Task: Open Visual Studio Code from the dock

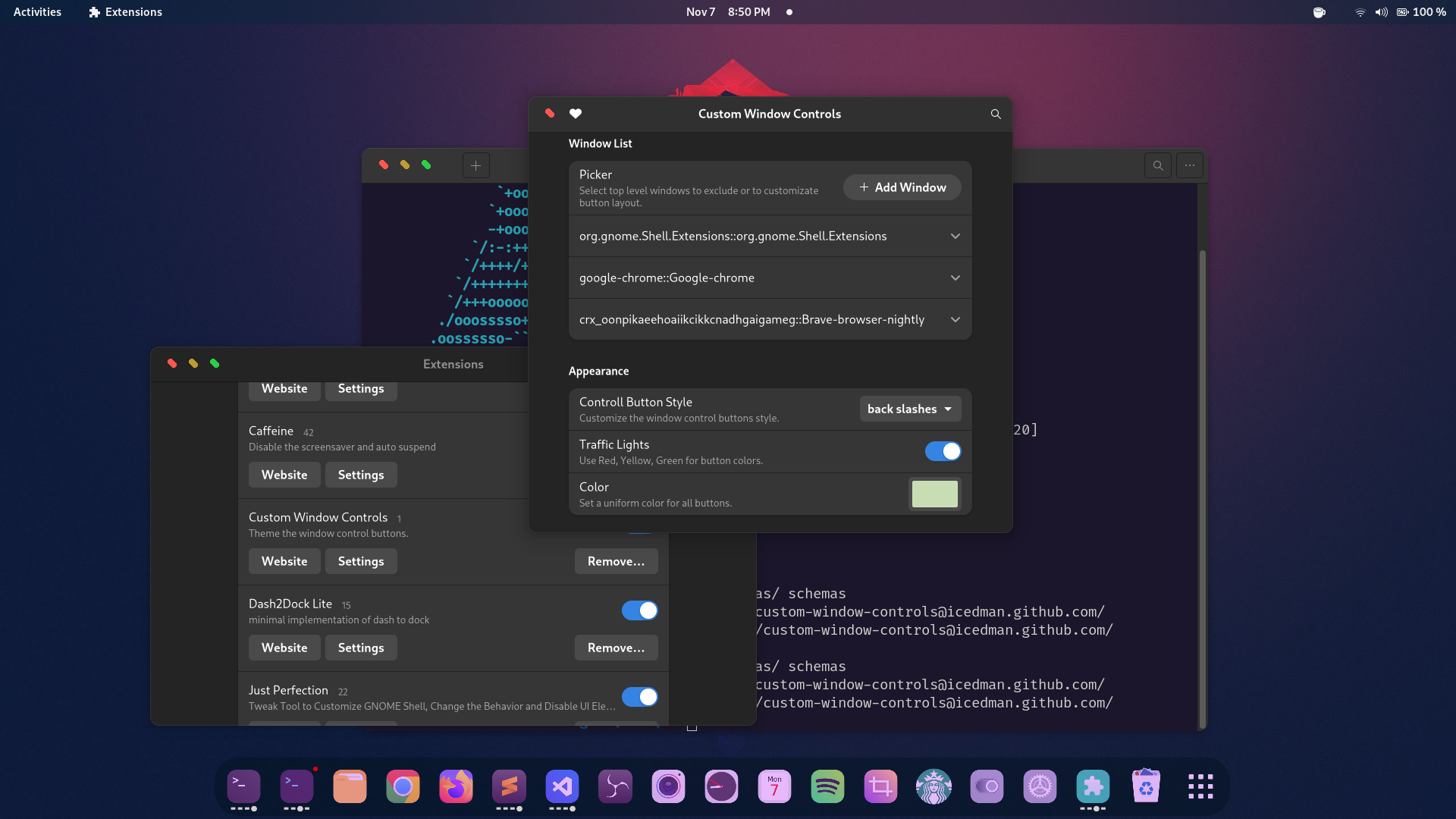Action: click(562, 787)
